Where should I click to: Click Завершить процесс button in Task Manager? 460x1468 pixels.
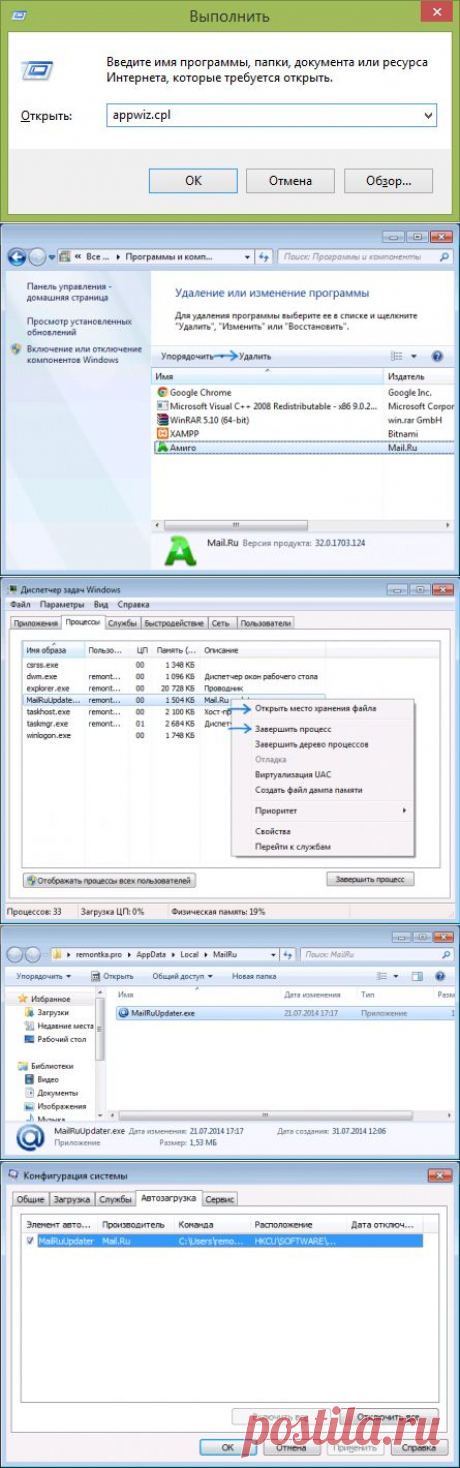(370, 880)
